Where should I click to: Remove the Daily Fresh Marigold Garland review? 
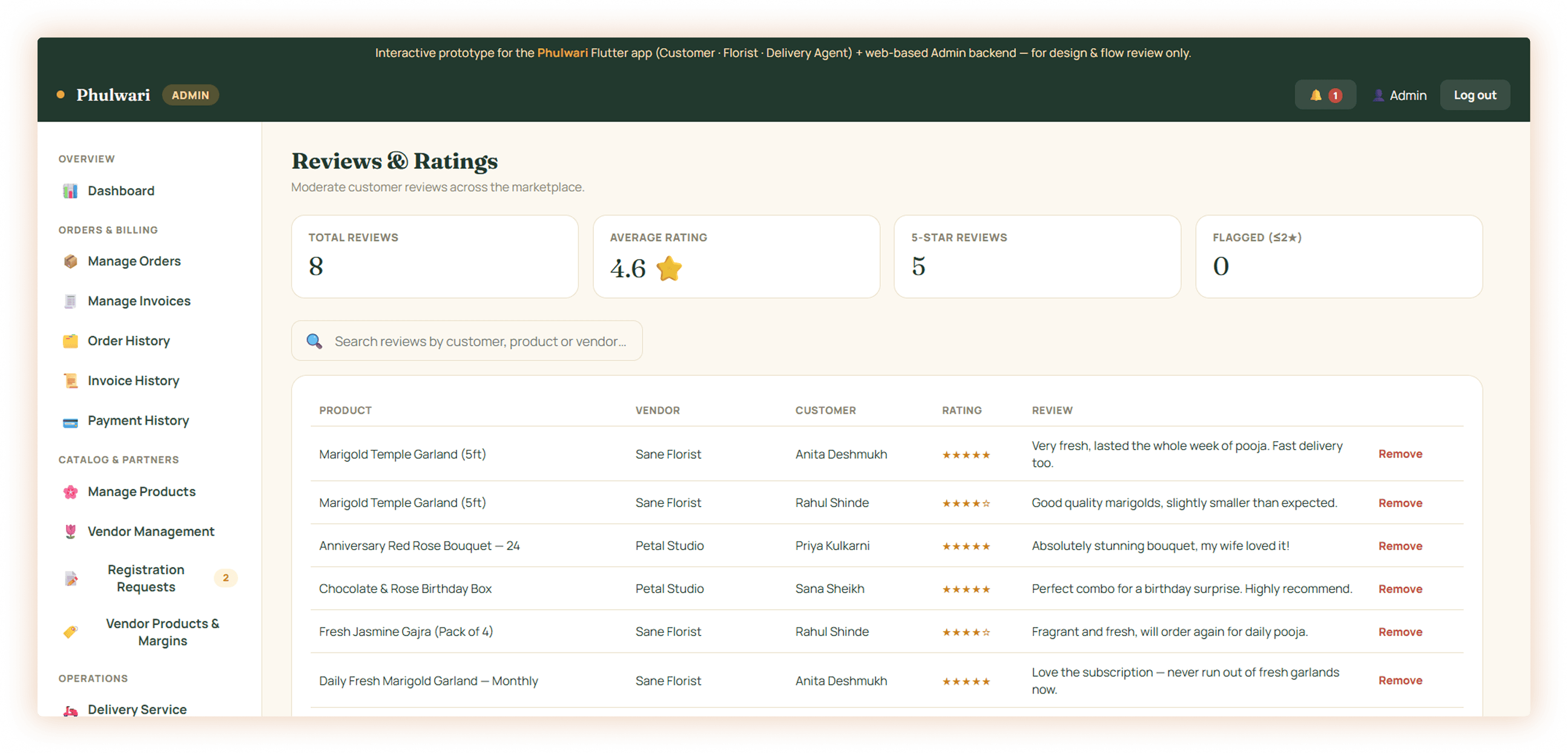[1400, 681]
